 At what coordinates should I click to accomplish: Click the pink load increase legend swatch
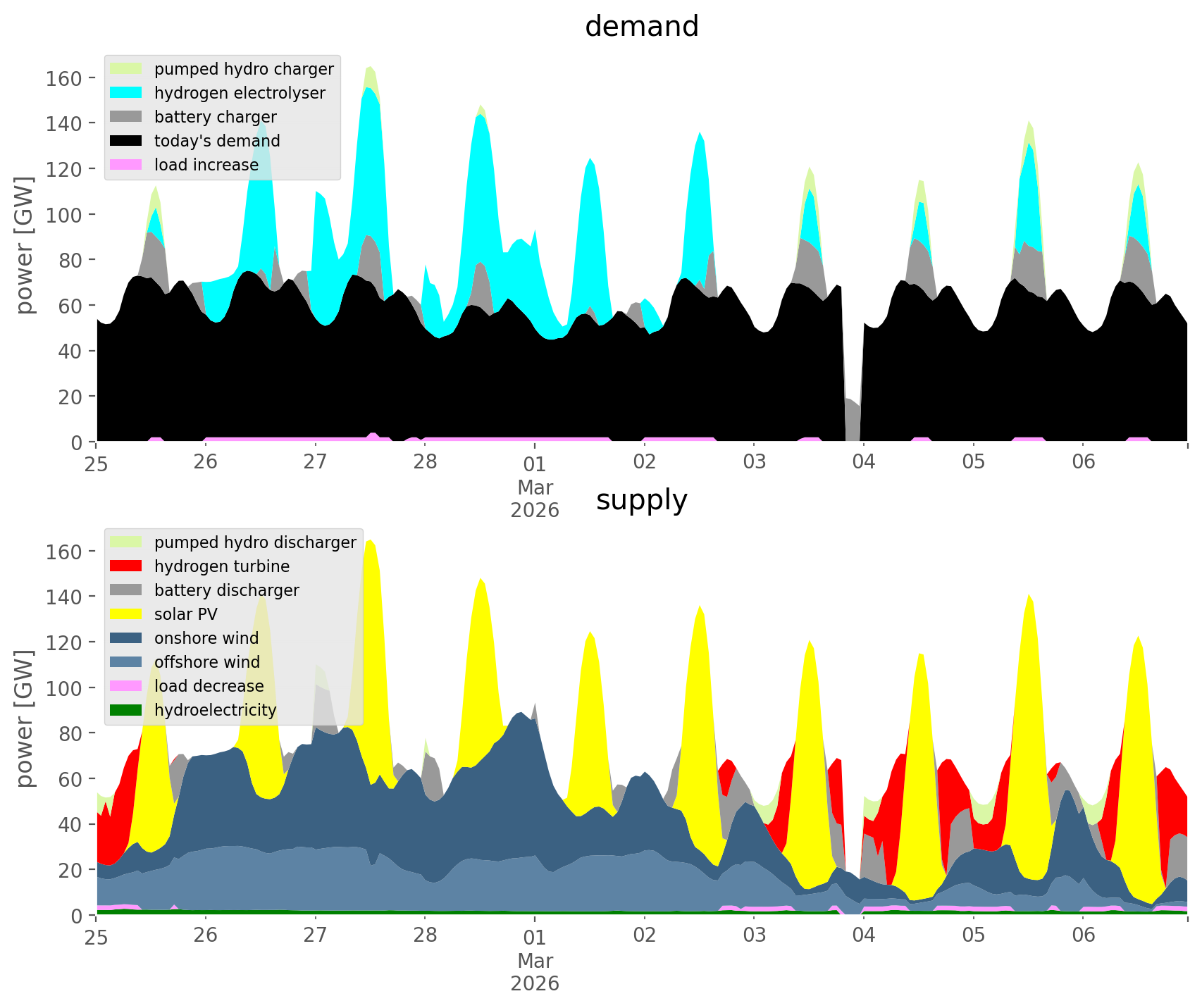(126, 165)
